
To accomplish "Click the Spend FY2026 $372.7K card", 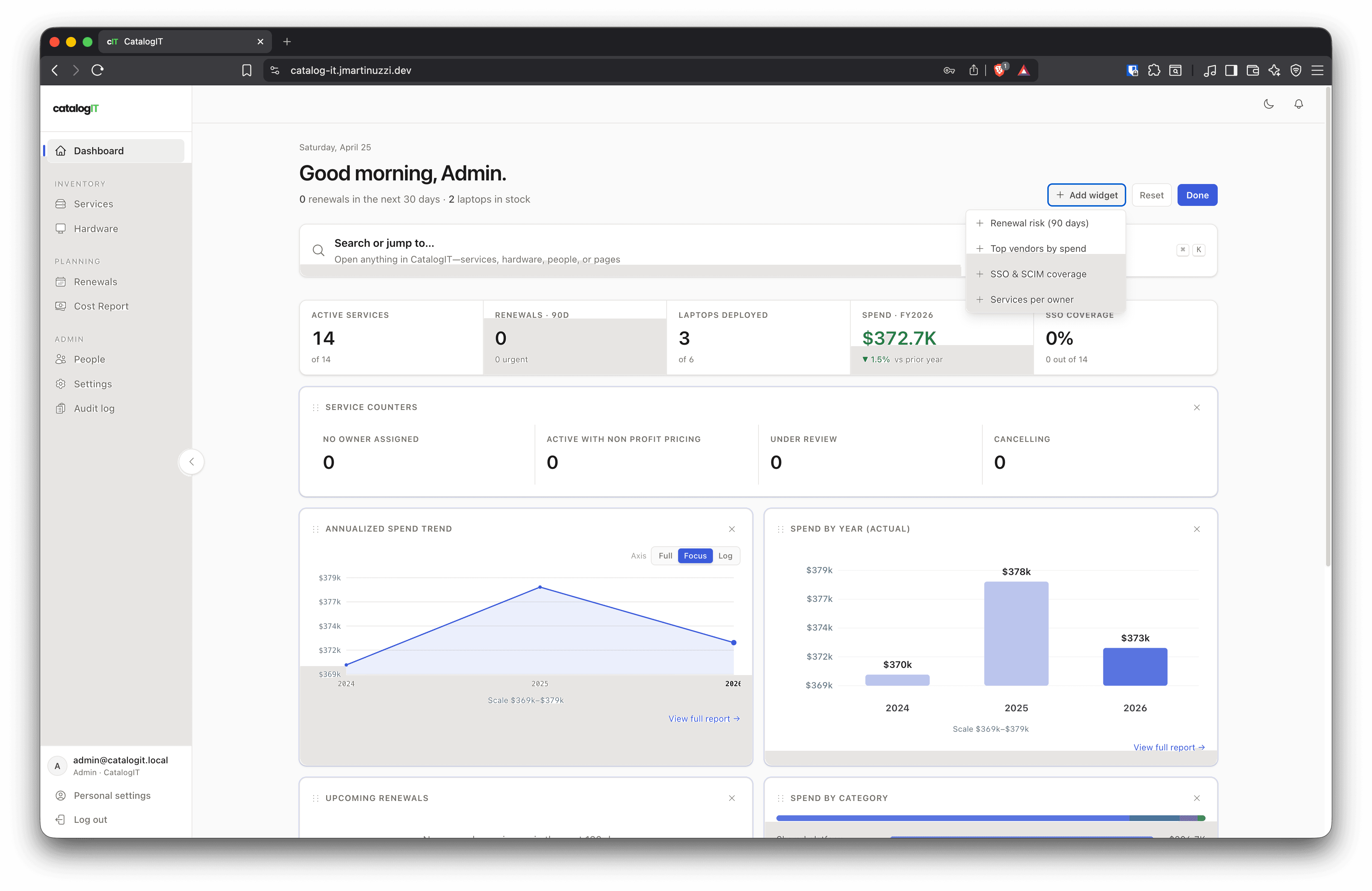I will [941, 338].
